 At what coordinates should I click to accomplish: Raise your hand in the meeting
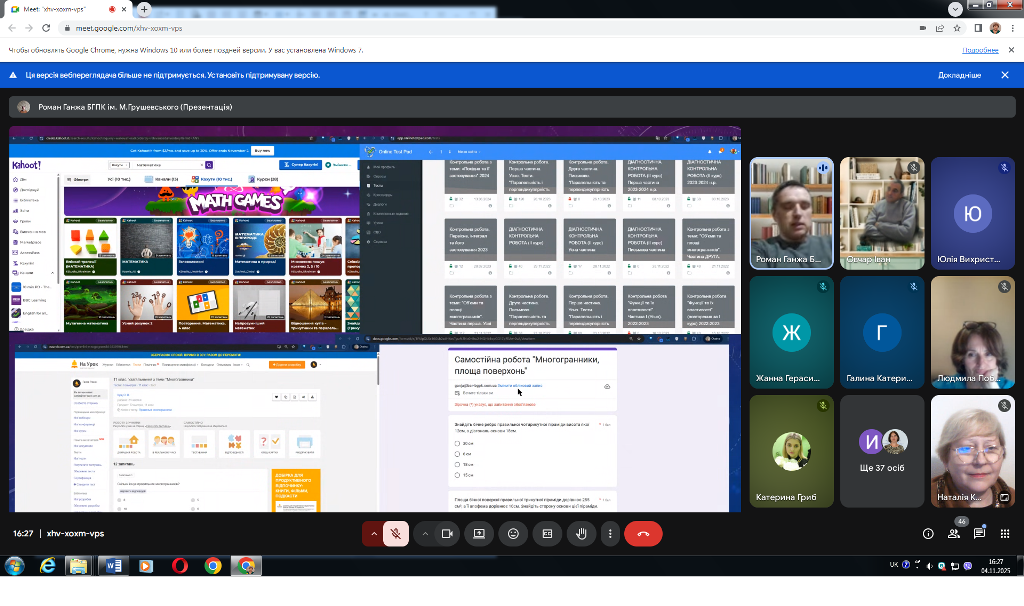tap(581, 534)
